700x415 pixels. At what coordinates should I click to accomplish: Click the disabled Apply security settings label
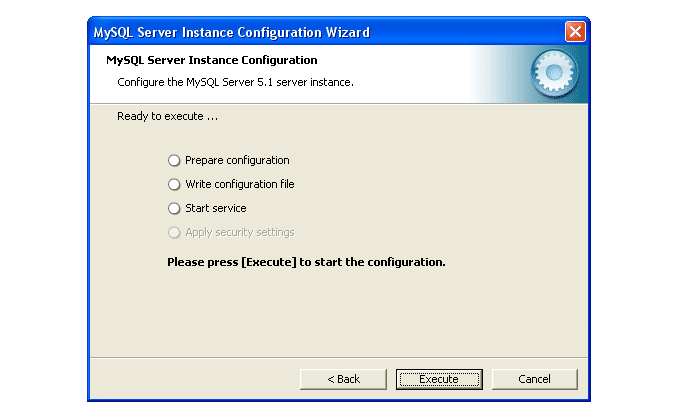pyautogui.click(x=240, y=232)
